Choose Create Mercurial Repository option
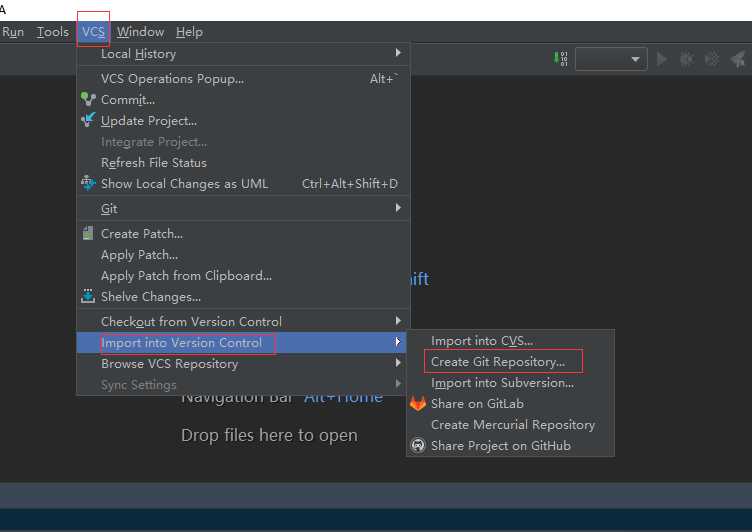This screenshot has width=752, height=532. [x=510, y=425]
